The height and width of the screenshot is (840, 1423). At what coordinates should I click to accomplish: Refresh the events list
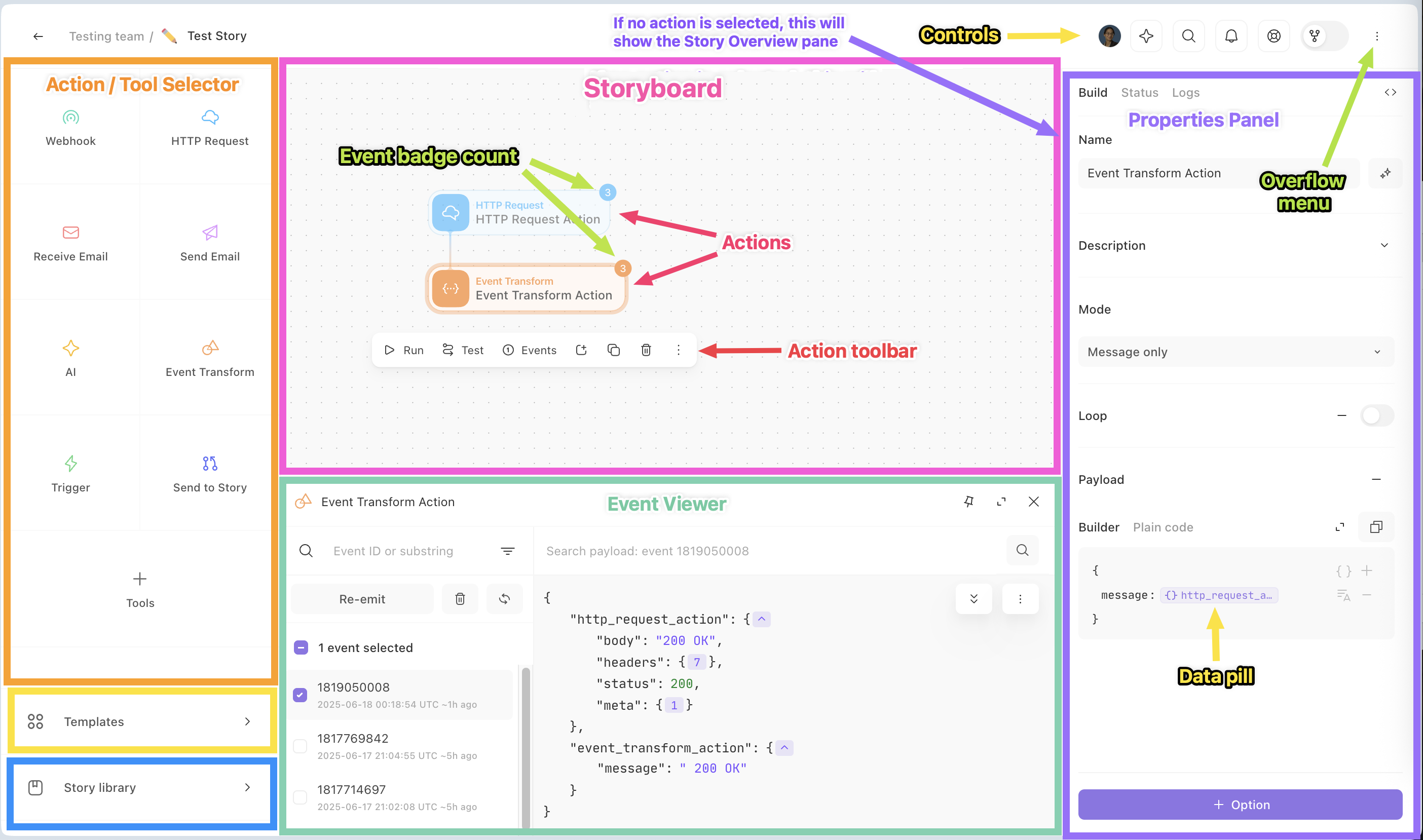click(x=504, y=599)
